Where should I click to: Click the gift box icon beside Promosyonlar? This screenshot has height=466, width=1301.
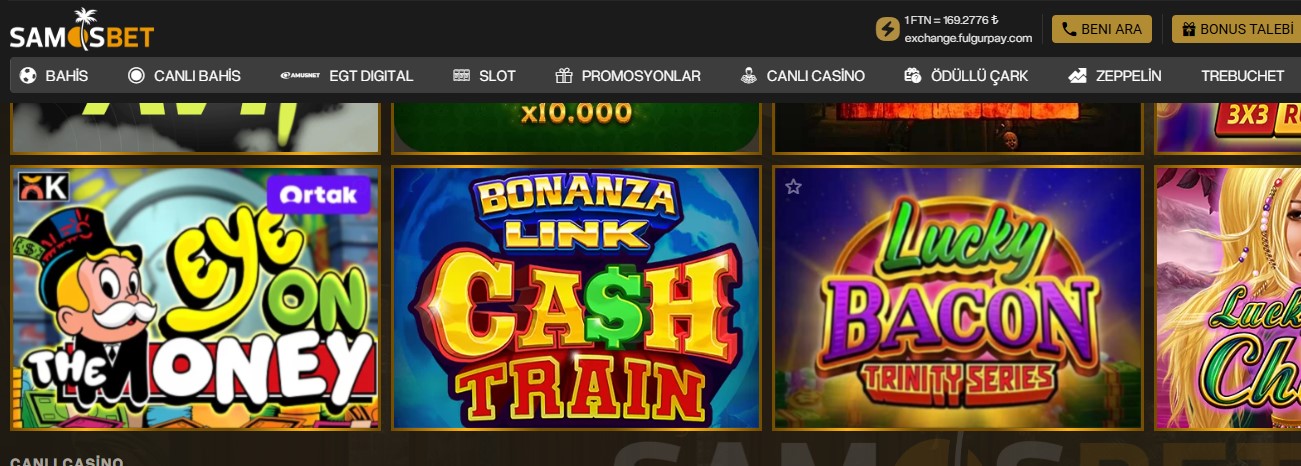click(x=564, y=75)
